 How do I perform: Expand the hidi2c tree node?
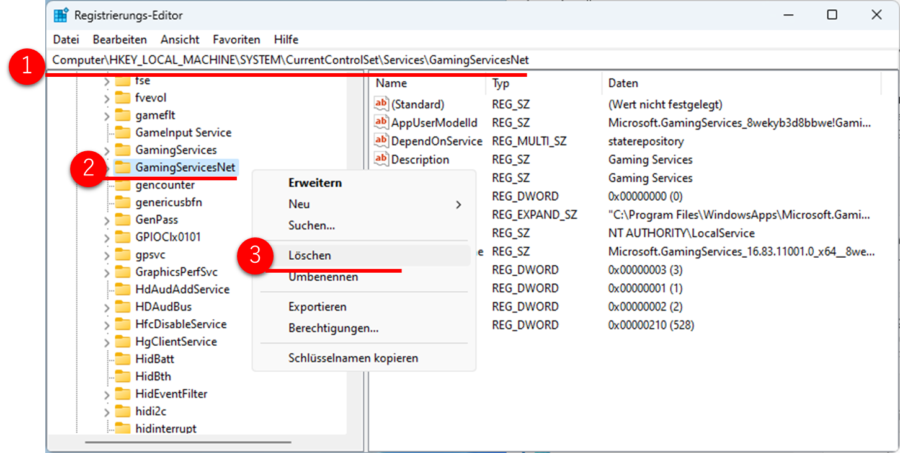[107, 412]
